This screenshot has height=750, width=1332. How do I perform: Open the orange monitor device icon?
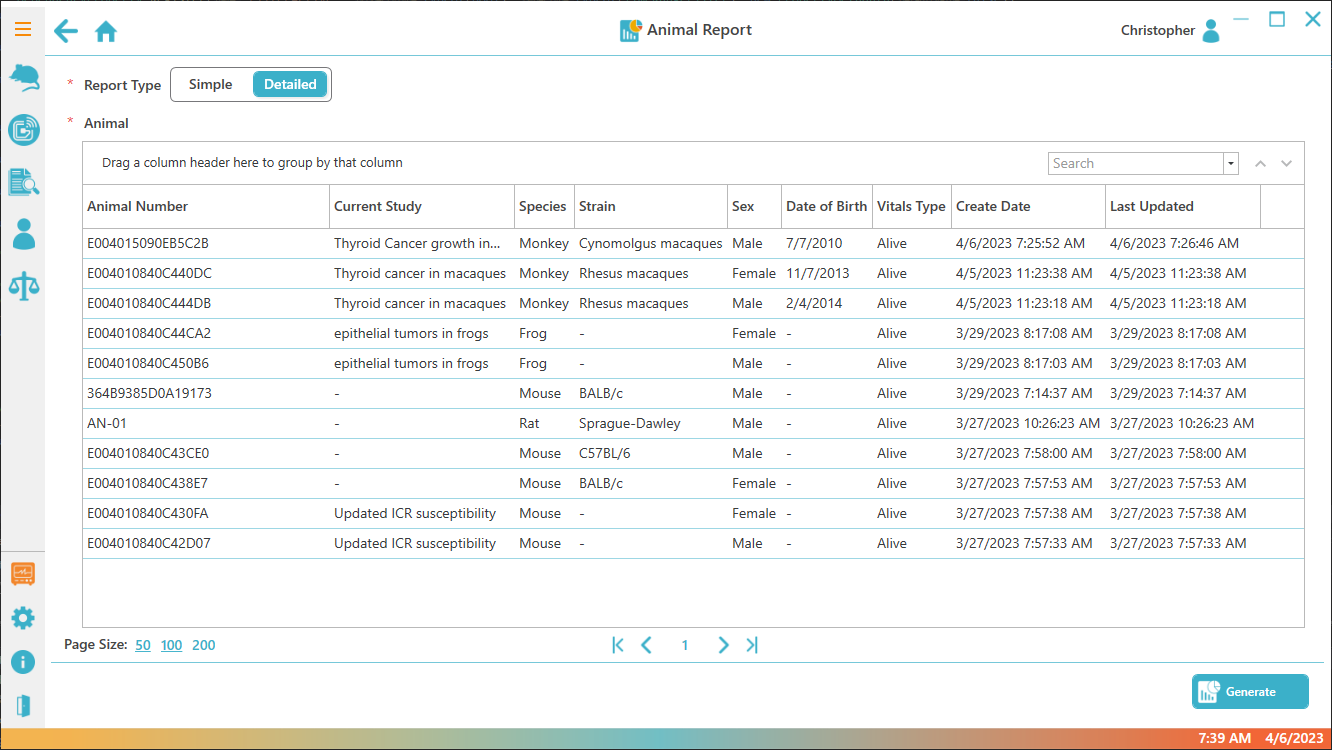(23, 574)
